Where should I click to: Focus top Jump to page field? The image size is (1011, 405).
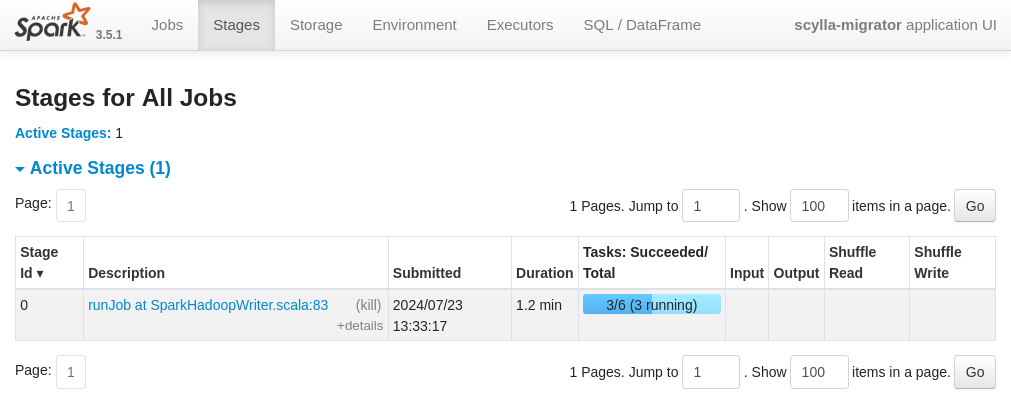click(710, 206)
